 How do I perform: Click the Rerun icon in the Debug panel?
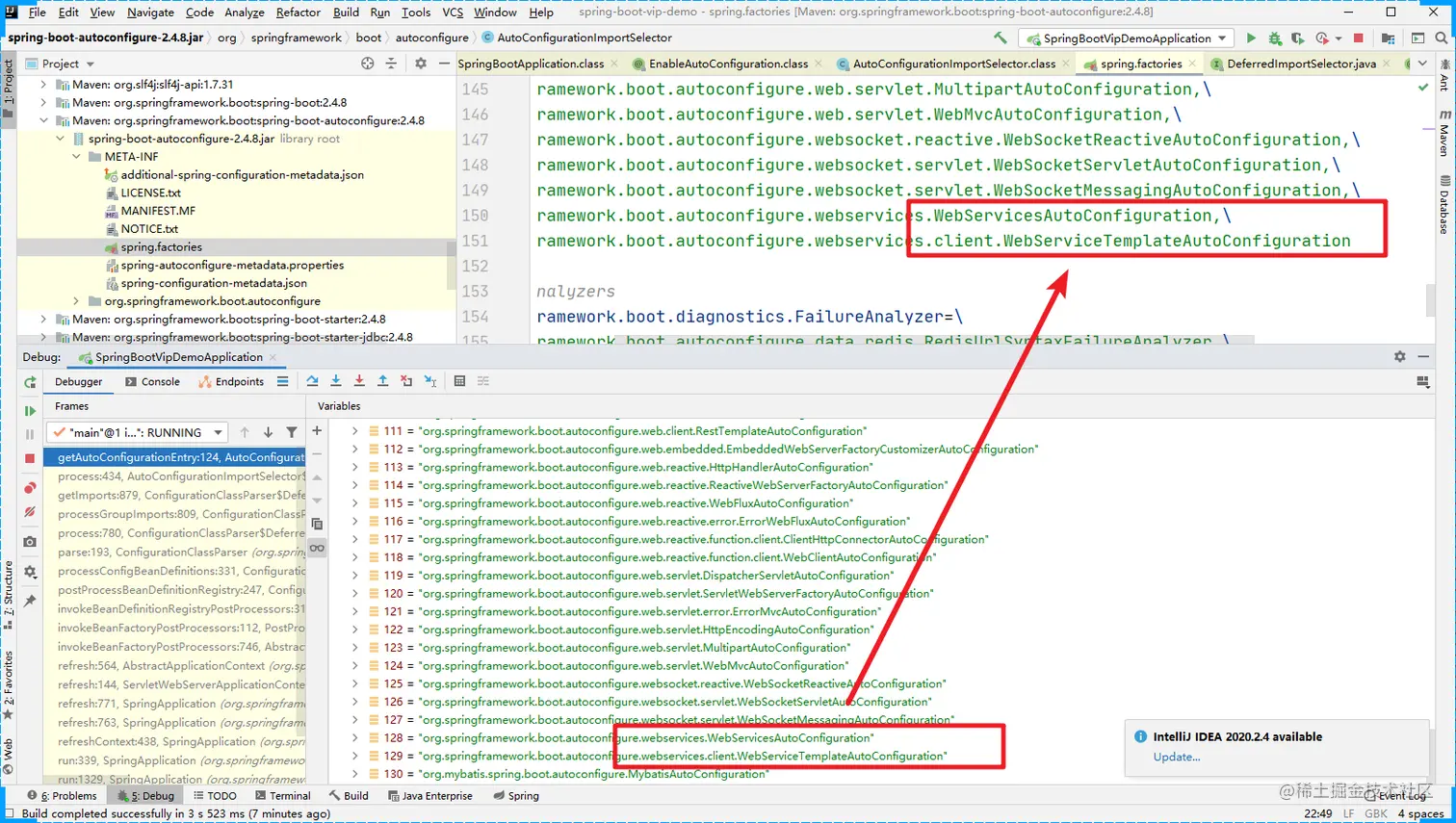[30, 382]
